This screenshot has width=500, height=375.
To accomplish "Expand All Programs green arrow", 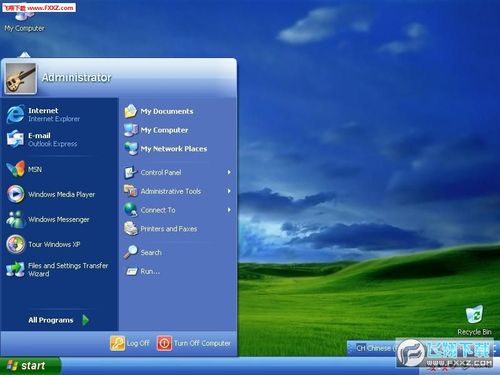I will (86, 320).
